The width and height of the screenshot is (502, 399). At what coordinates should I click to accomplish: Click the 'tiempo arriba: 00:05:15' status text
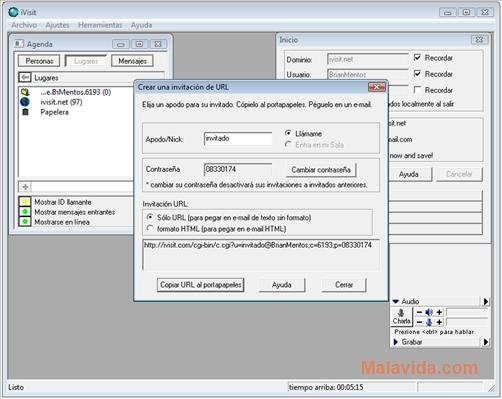point(326,387)
